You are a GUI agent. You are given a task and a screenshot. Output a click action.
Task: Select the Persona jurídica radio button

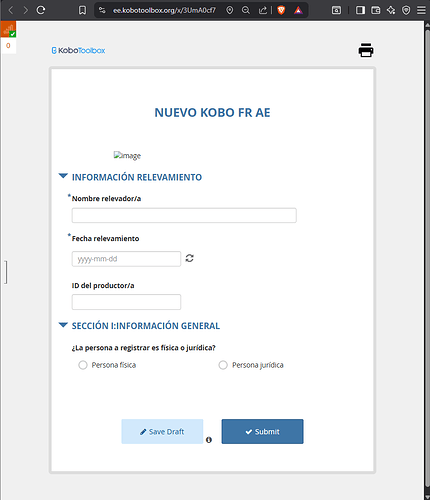click(x=223, y=365)
